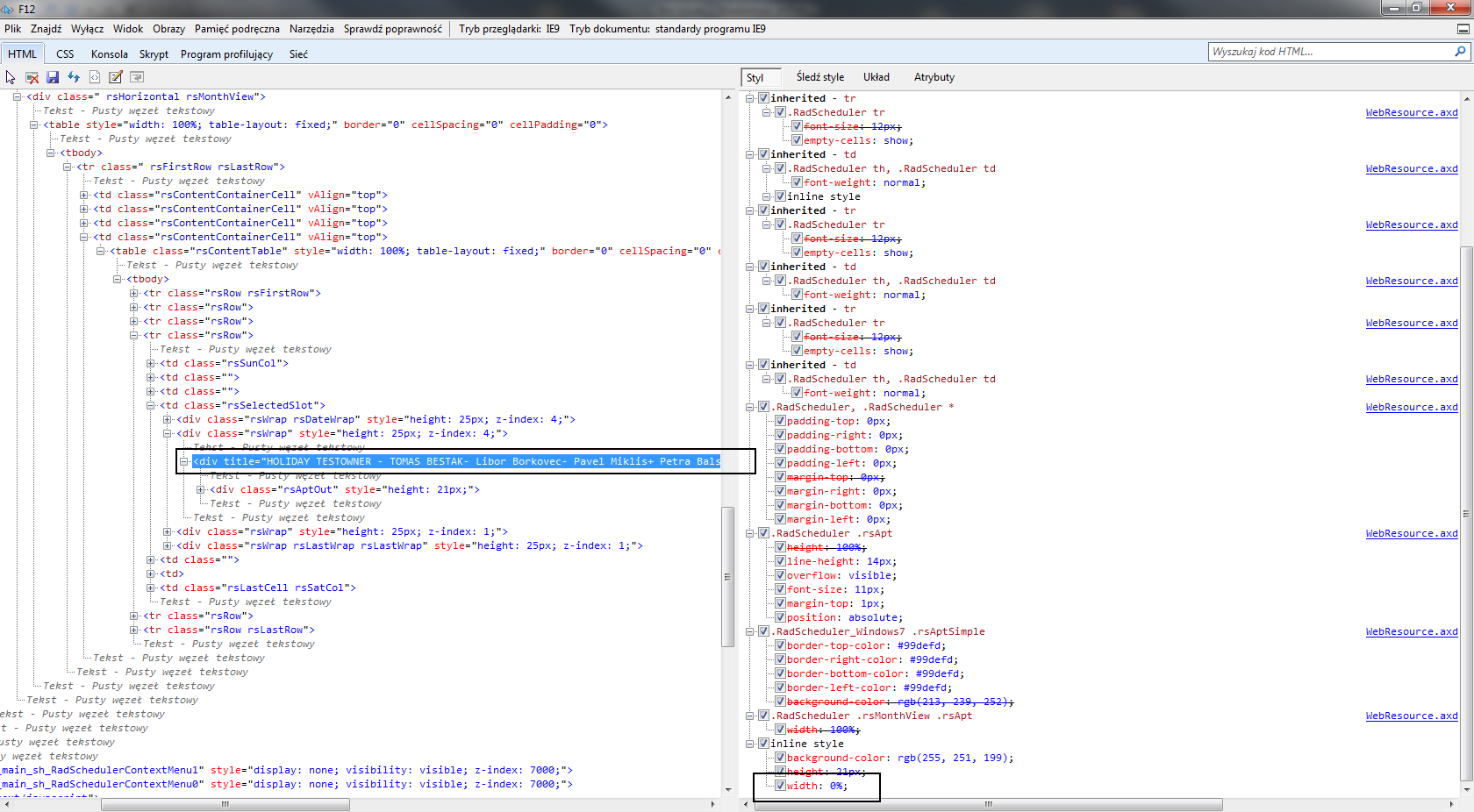Toggle the pencil edit mode icon
Viewport: 1474px width, 812px height.
(115, 77)
